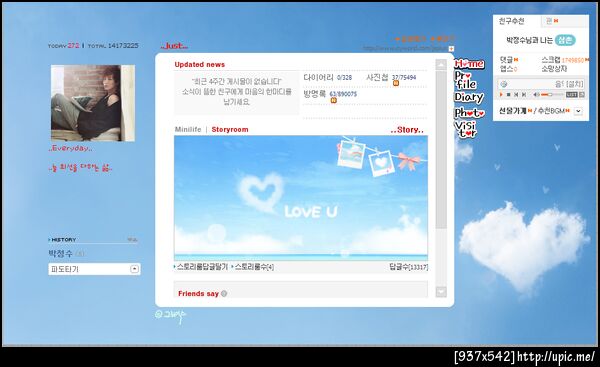Adjust the BGM volume slider
The height and width of the screenshot is (367, 600).
552,95
